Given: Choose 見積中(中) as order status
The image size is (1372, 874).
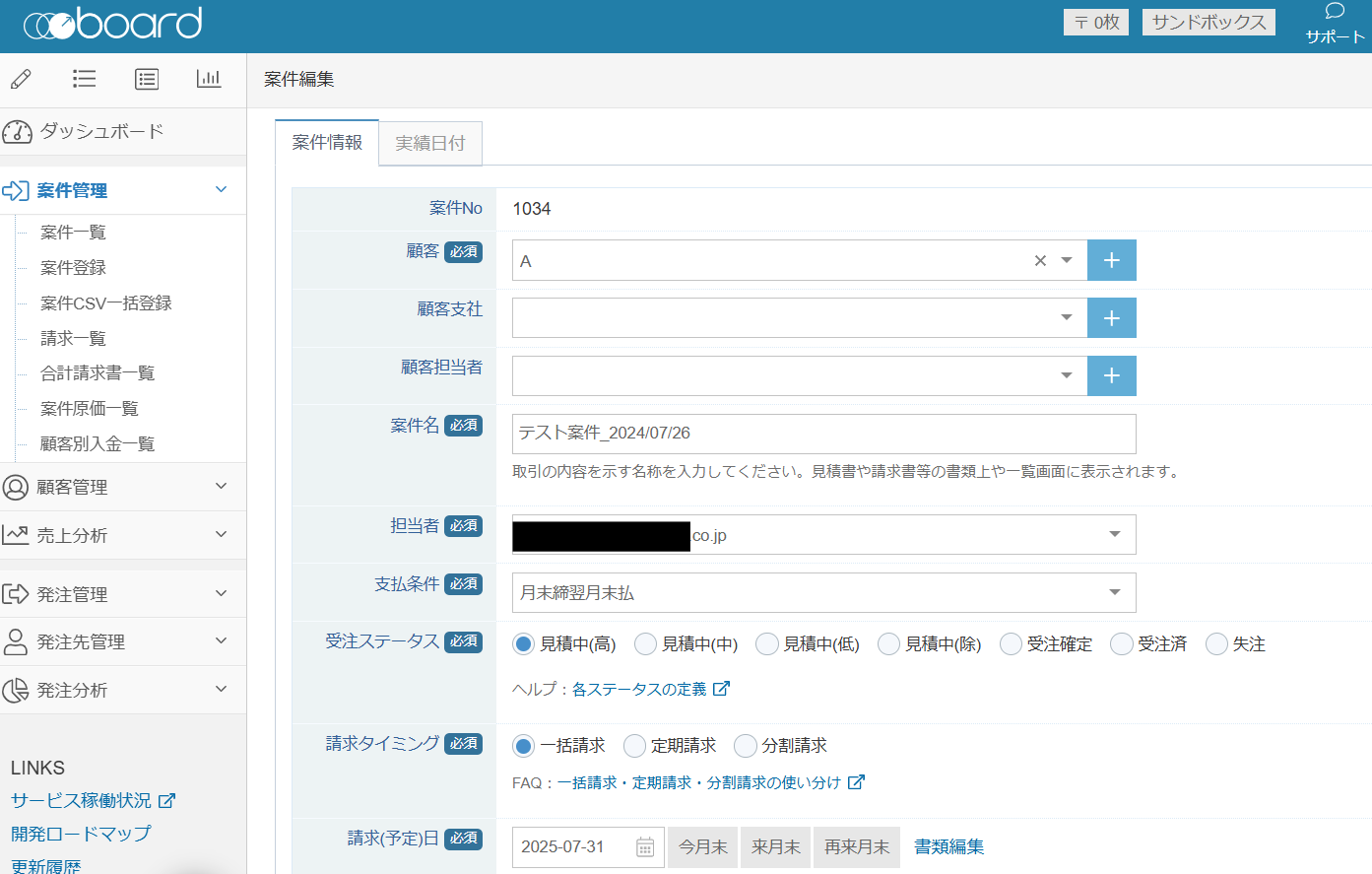Looking at the screenshot, I should click(646, 644).
